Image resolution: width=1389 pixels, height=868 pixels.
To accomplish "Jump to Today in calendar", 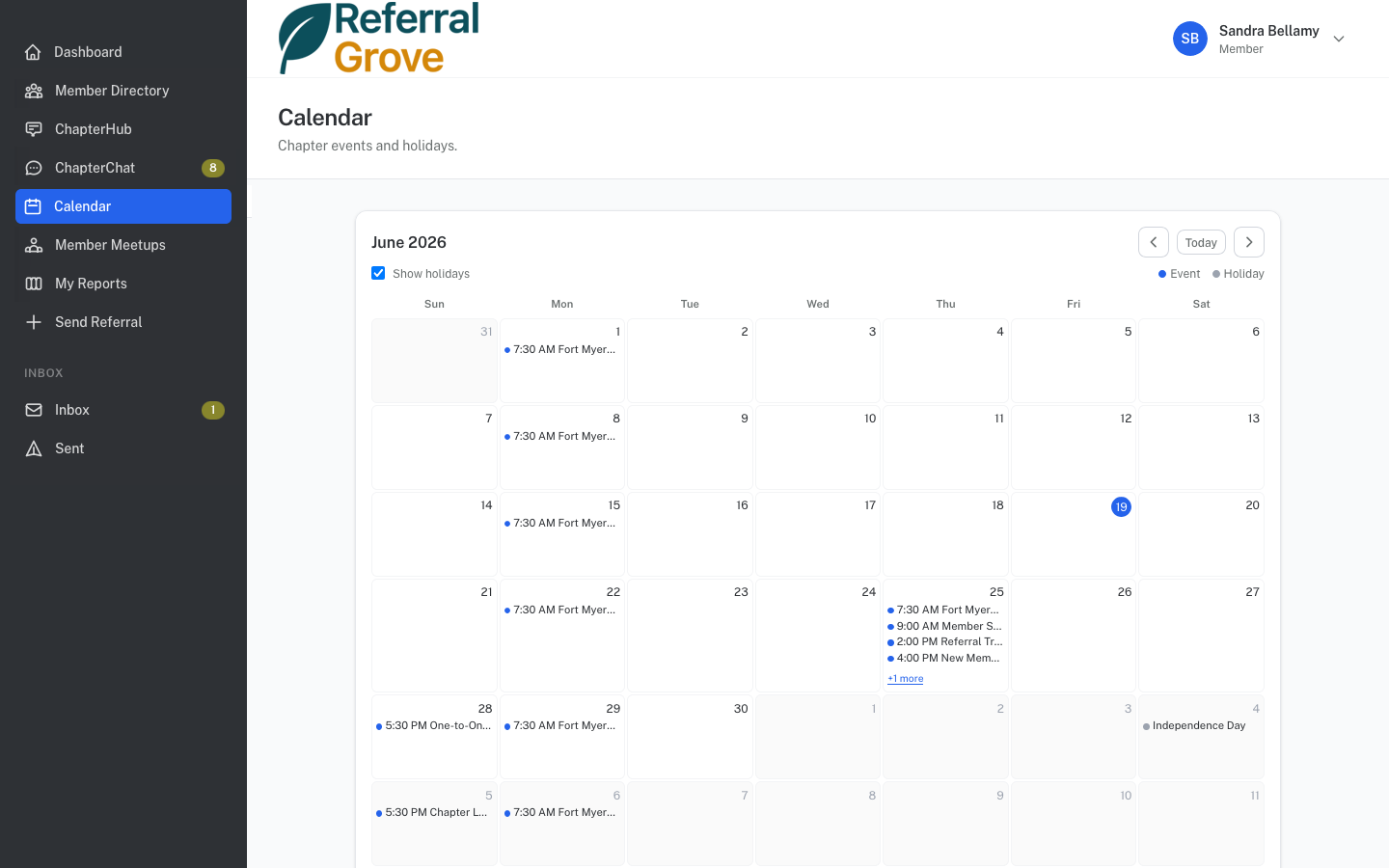I will 1201,242.
